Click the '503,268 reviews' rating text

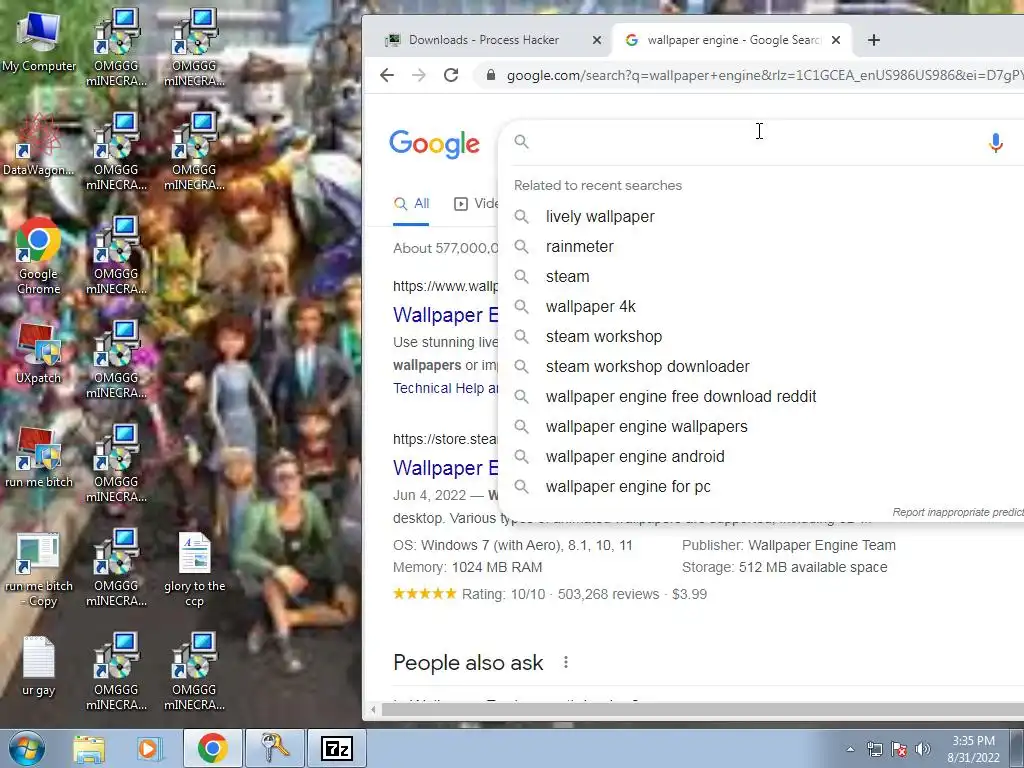tap(608, 594)
